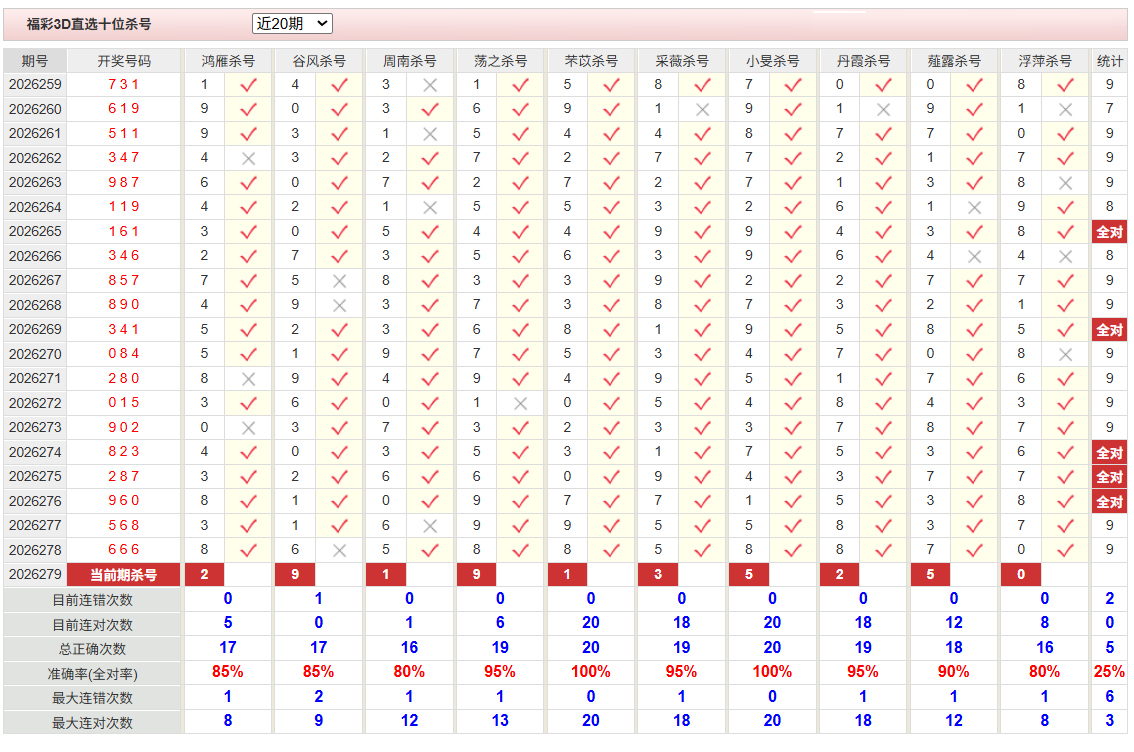The height and width of the screenshot is (752, 1134).
Task: Click the check mark for 丹霞杀号 in row 2026276
Action: click(883, 501)
